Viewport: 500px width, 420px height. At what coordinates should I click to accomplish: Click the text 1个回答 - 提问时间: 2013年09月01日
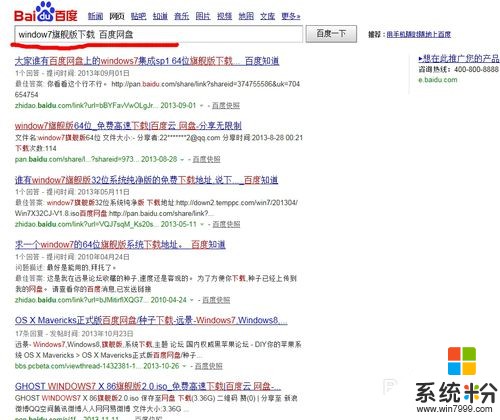[x=72, y=73]
